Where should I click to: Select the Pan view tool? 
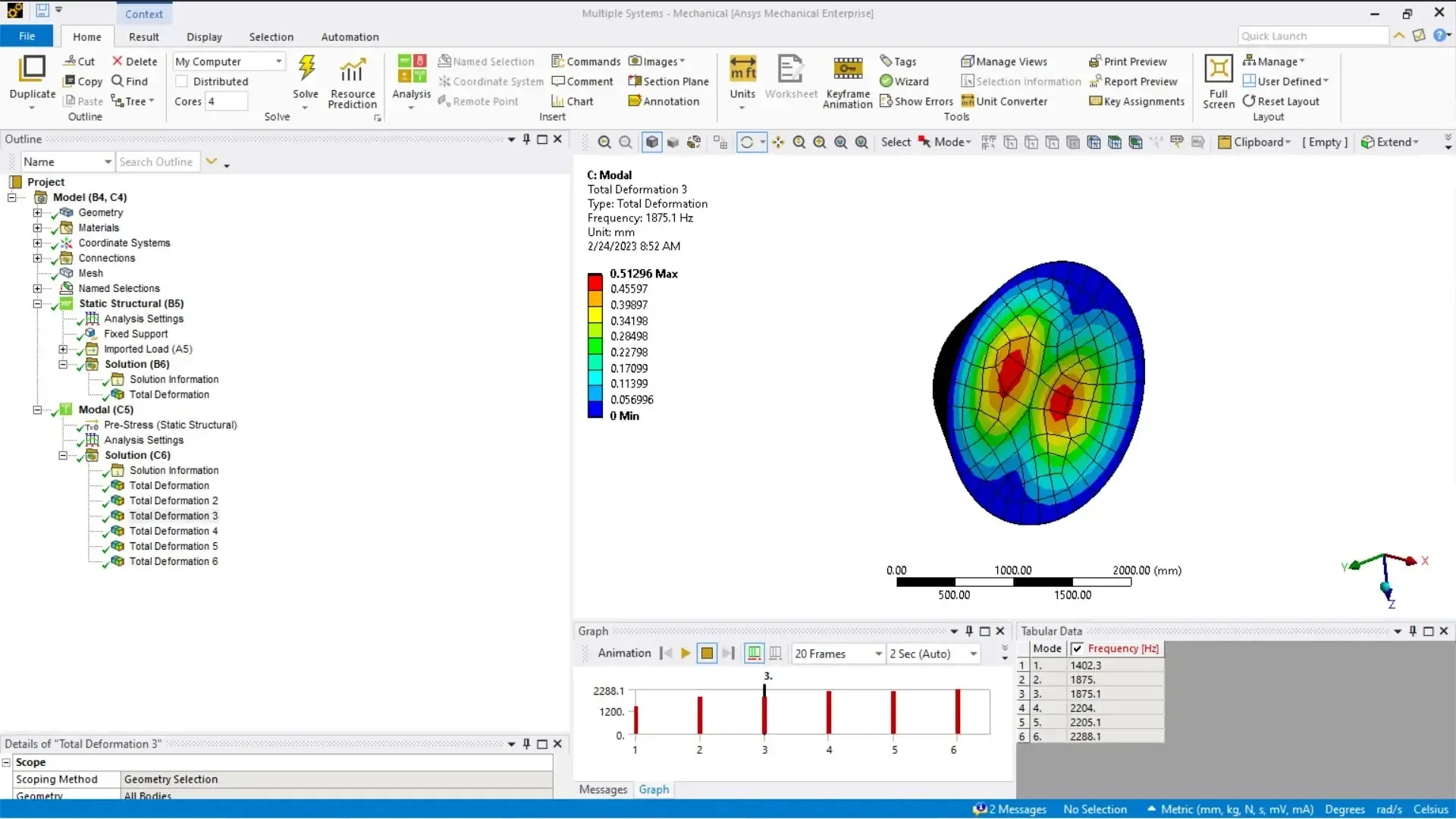[778, 143]
